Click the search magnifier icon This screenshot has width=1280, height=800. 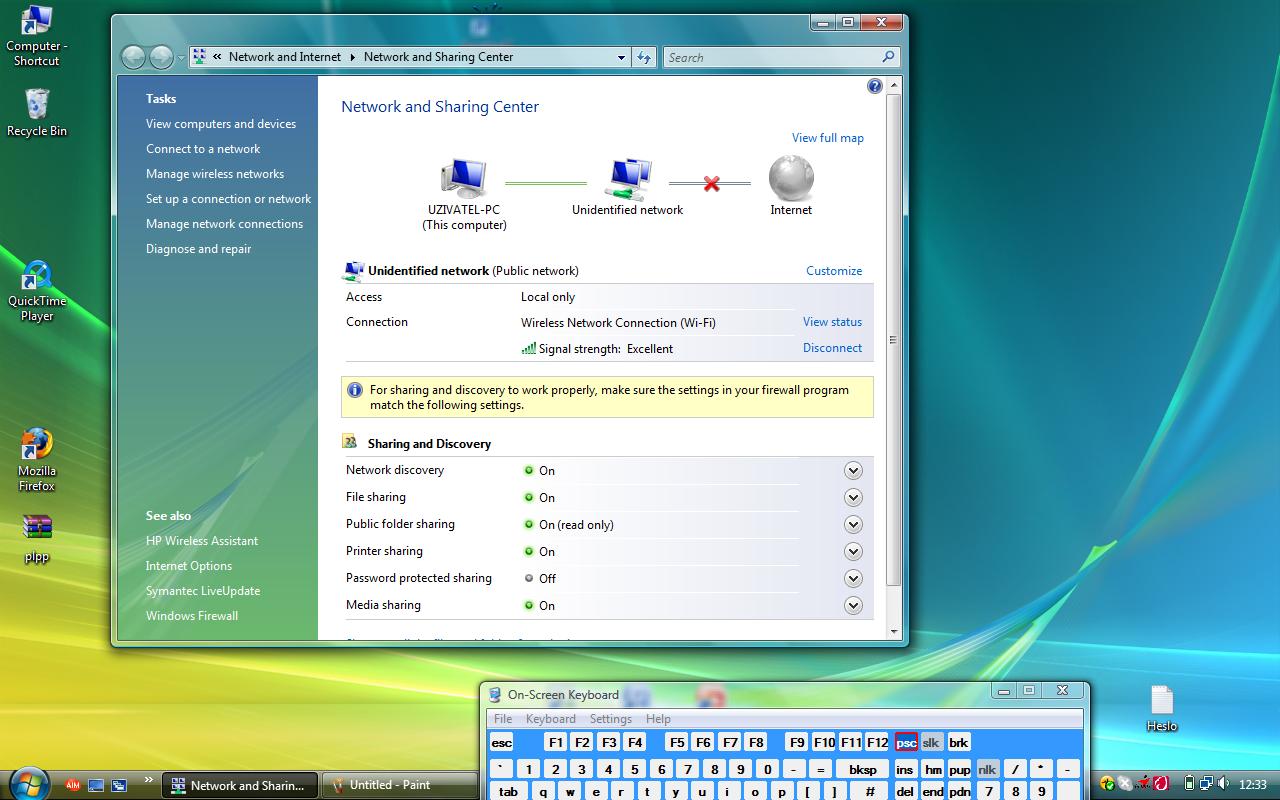click(x=888, y=57)
